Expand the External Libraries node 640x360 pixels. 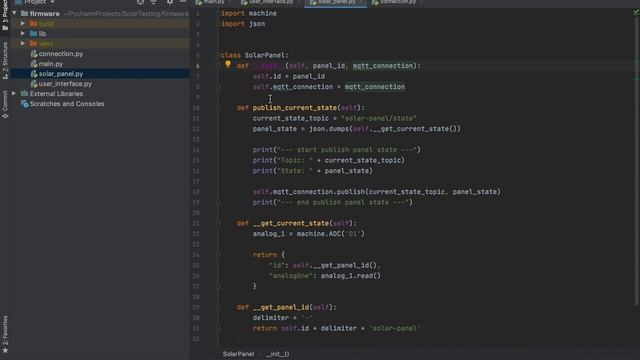tap(14, 93)
